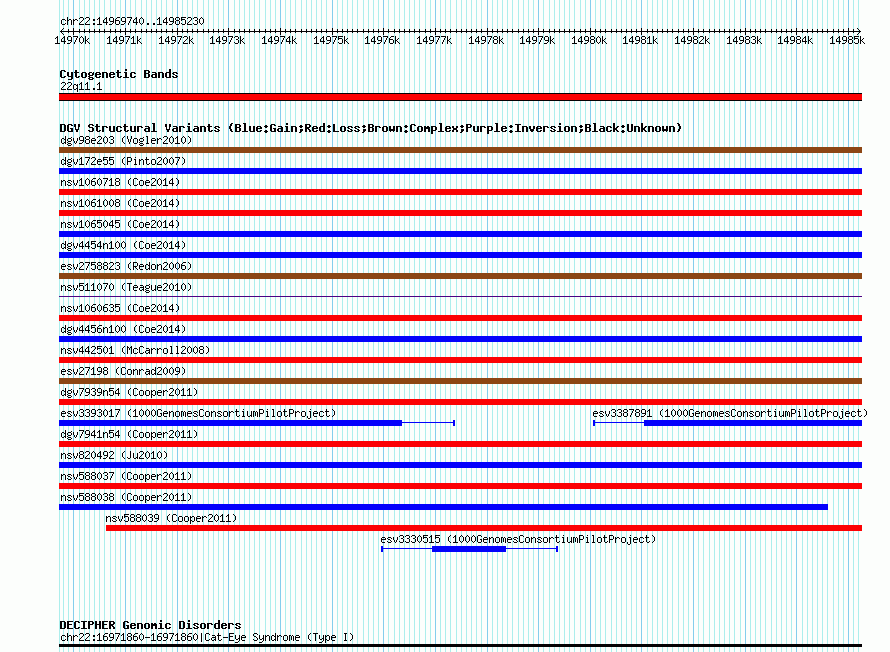Click the 14970k ruler tick label

tap(72, 40)
